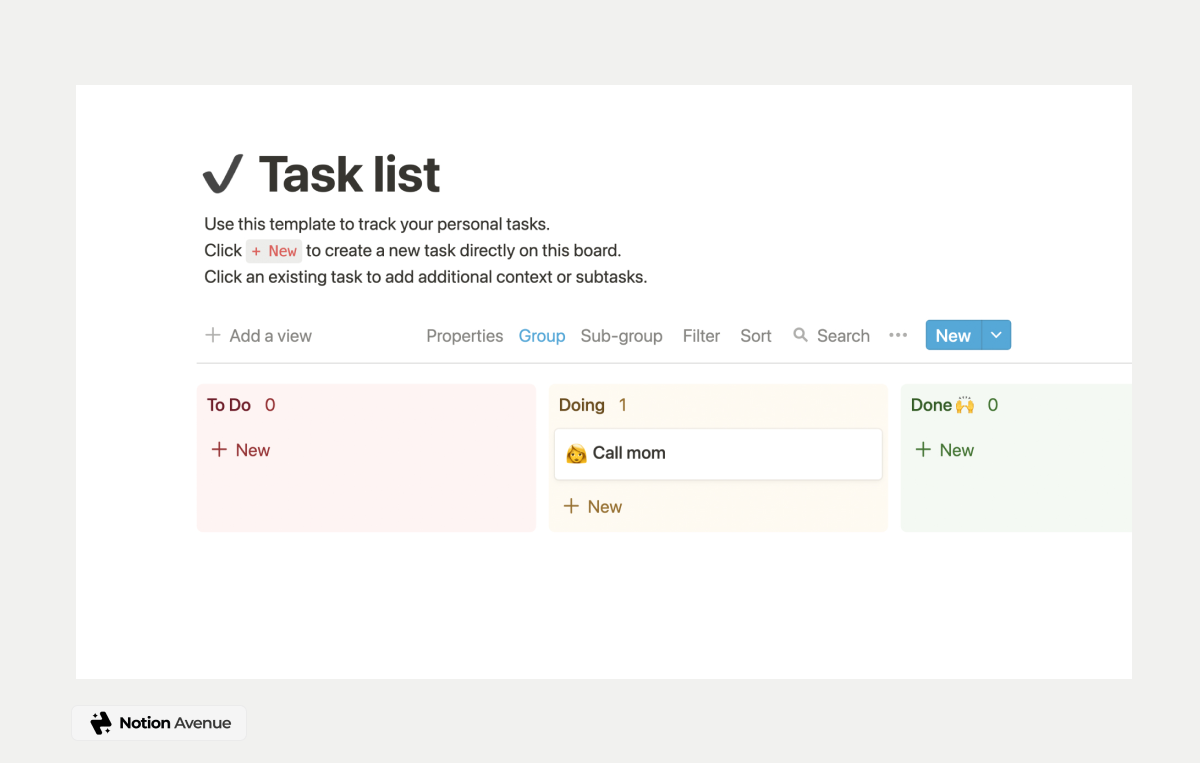Open the Sort options
The image size is (1200, 763).
[x=755, y=336]
